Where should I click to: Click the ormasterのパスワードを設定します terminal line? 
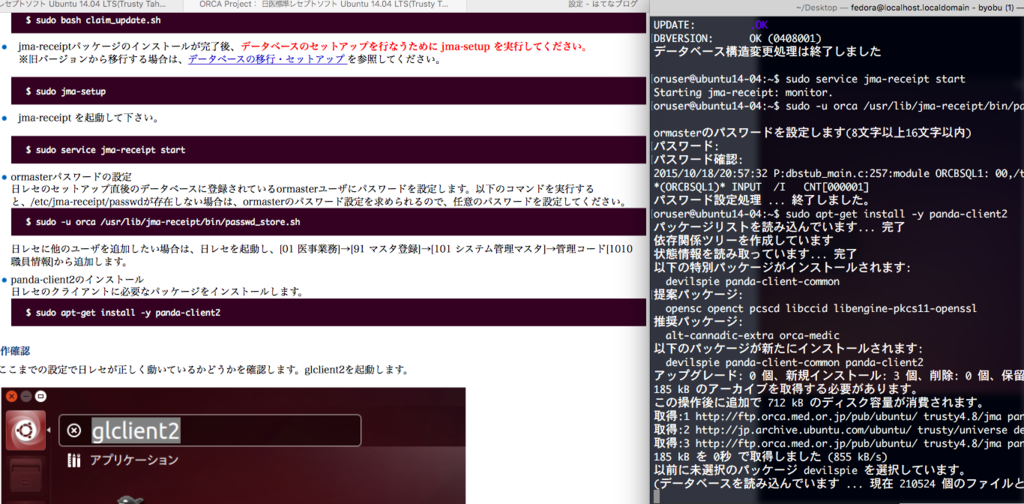812,133
